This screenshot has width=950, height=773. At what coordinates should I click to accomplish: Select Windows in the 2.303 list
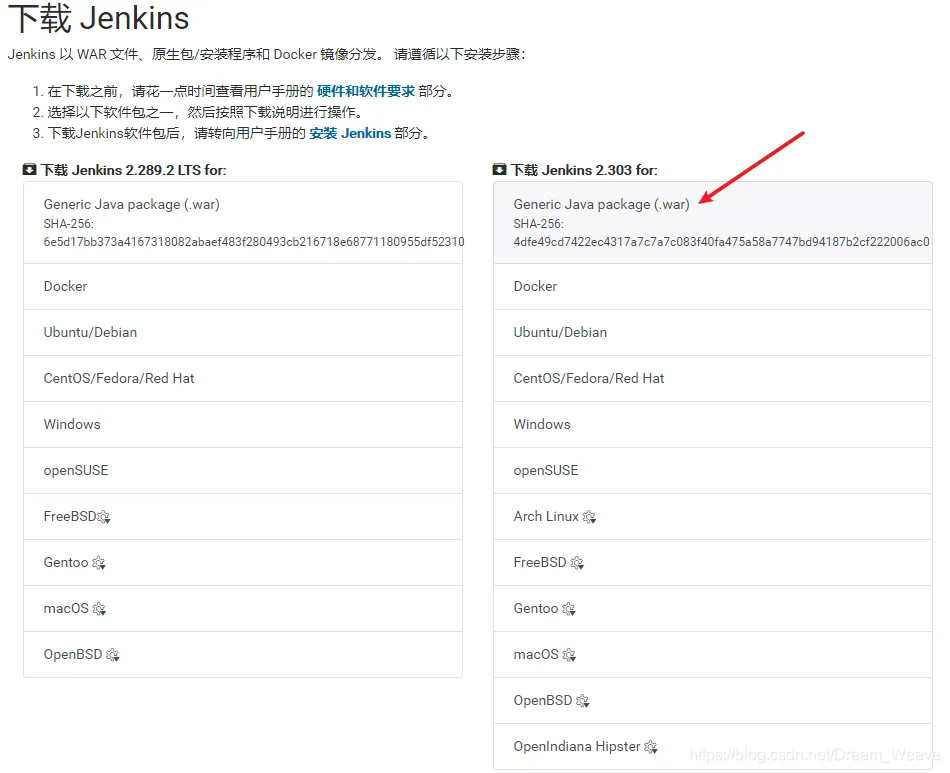click(x=713, y=425)
